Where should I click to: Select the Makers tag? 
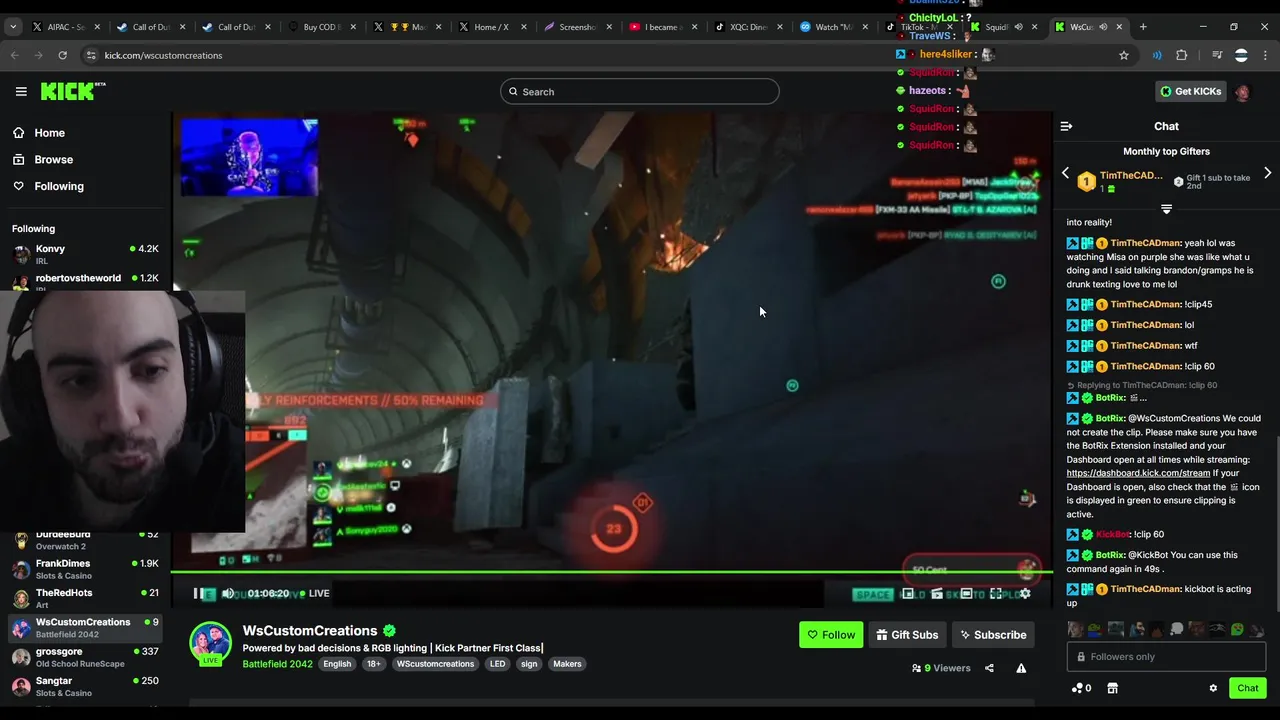(x=567, y=664)
